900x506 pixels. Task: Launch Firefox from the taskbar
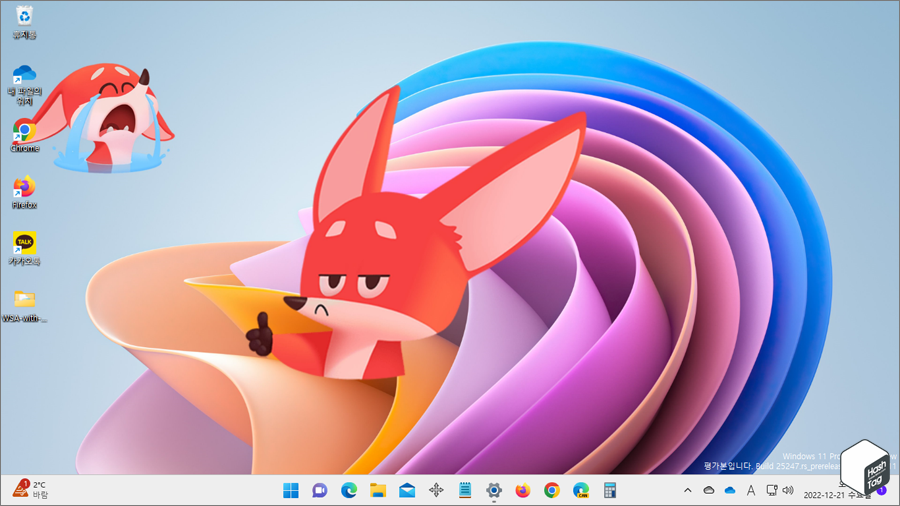523,491
